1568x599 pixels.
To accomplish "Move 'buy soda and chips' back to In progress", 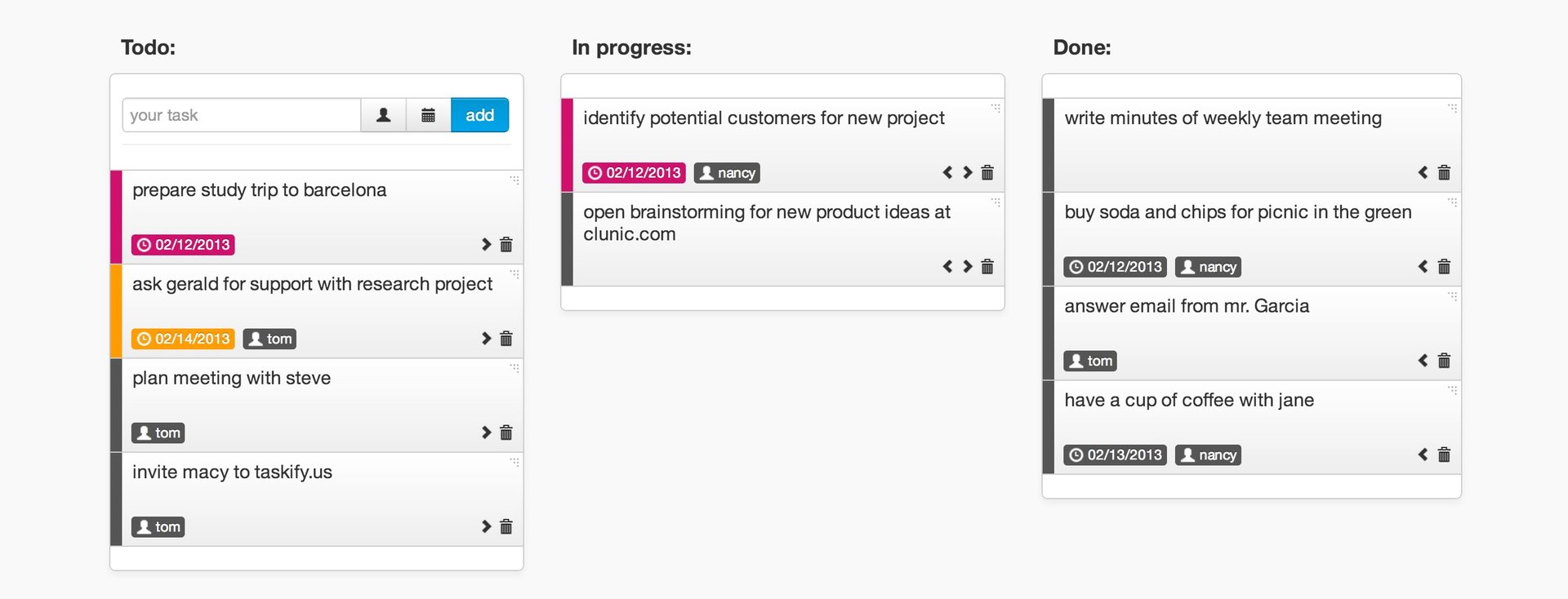I will coord(1423,266).
